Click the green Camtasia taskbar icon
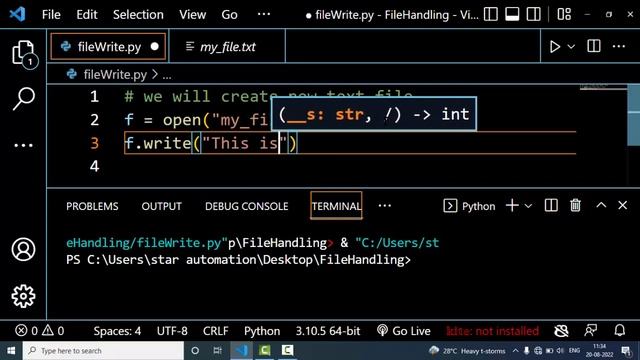The image size is (640, 360). coord(264,350)
